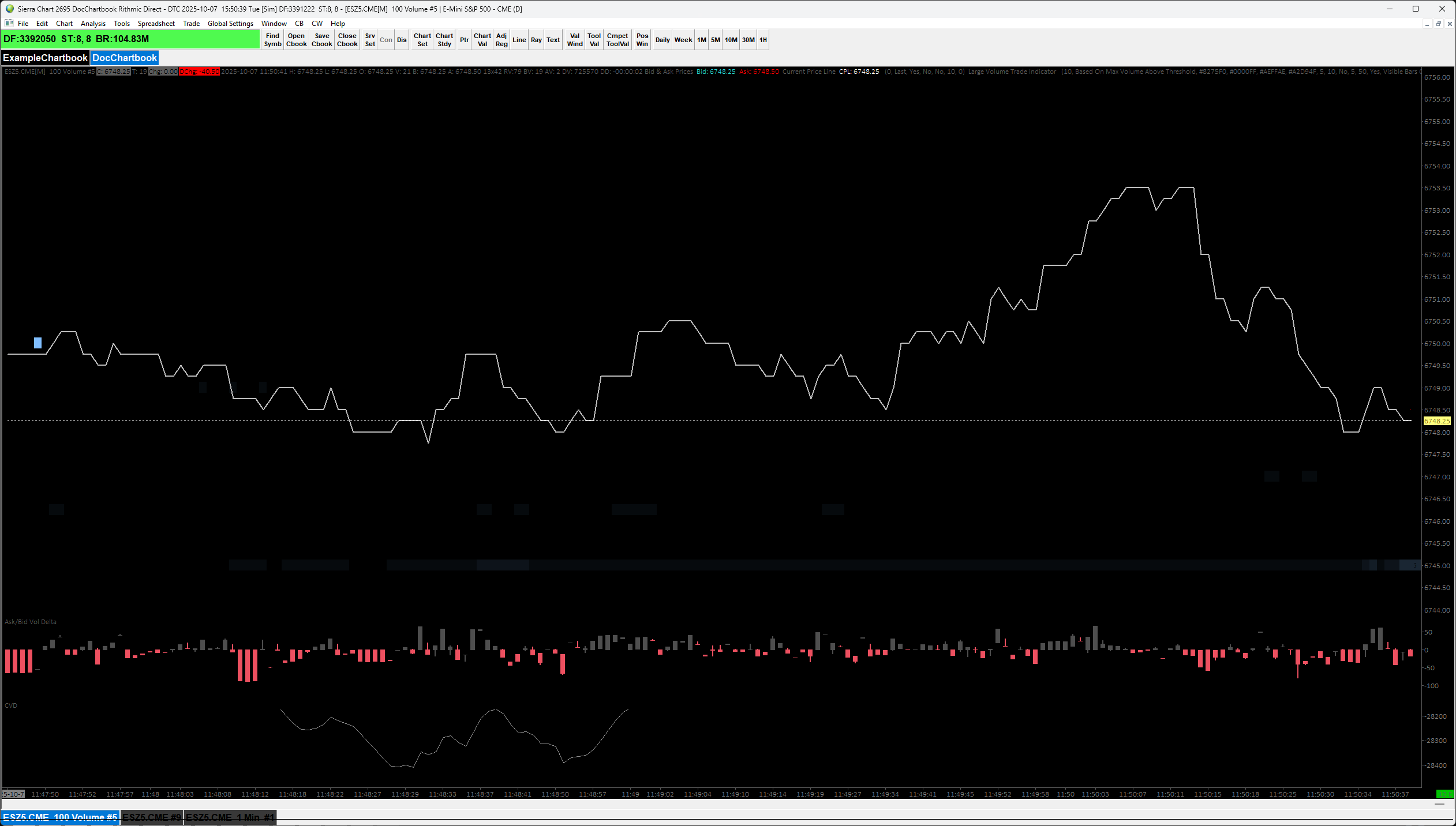Expand the Analysis menu
Viewport: 1456px width, 826px height.
tap(93, 24)
